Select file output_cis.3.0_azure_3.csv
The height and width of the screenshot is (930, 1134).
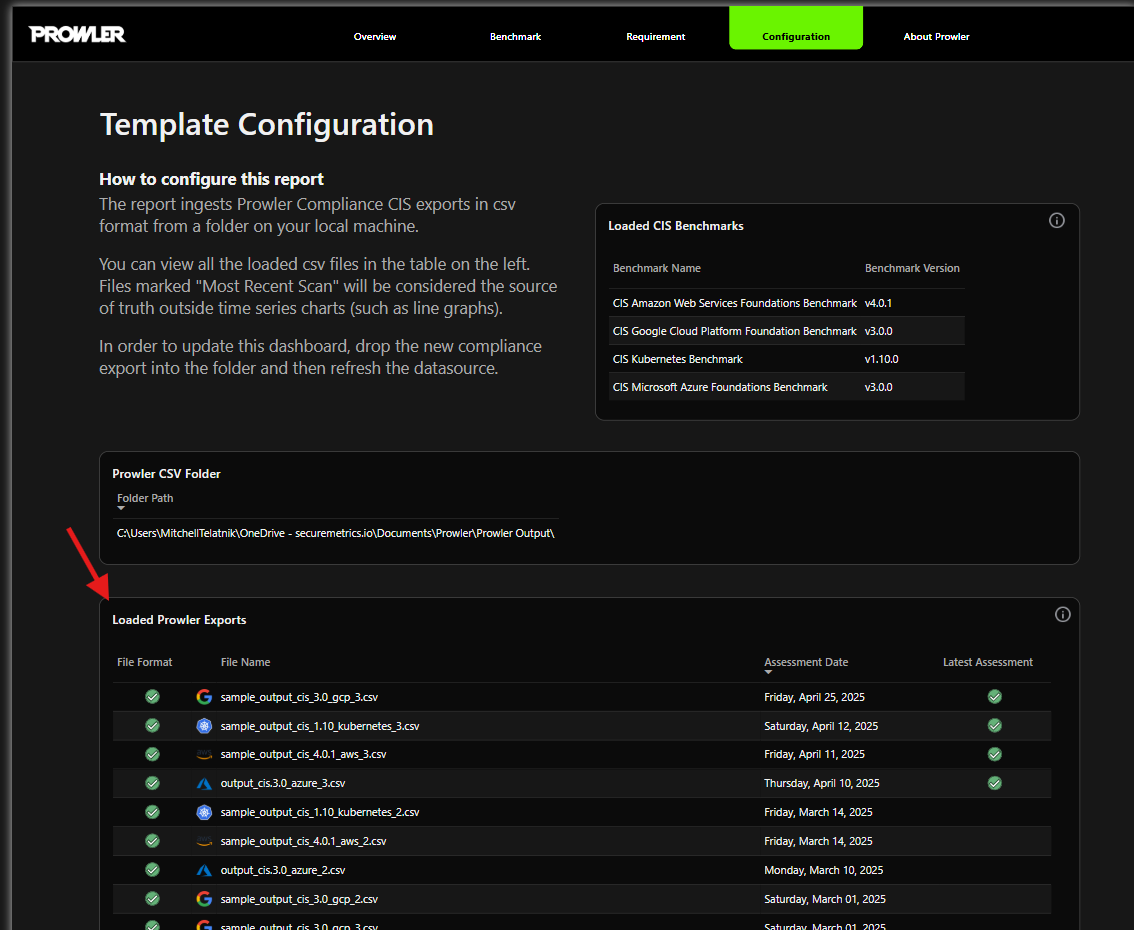(x=283, y=783)
